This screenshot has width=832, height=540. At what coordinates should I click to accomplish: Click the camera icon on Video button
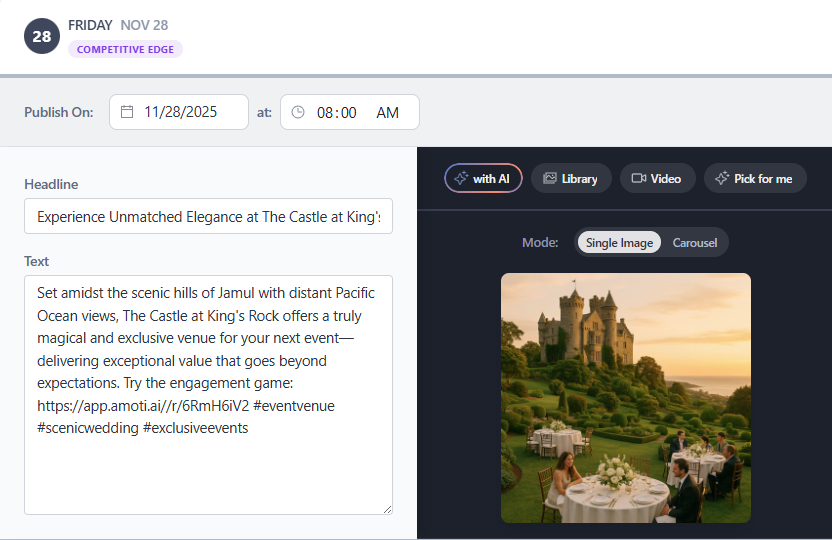click(638, 178)
